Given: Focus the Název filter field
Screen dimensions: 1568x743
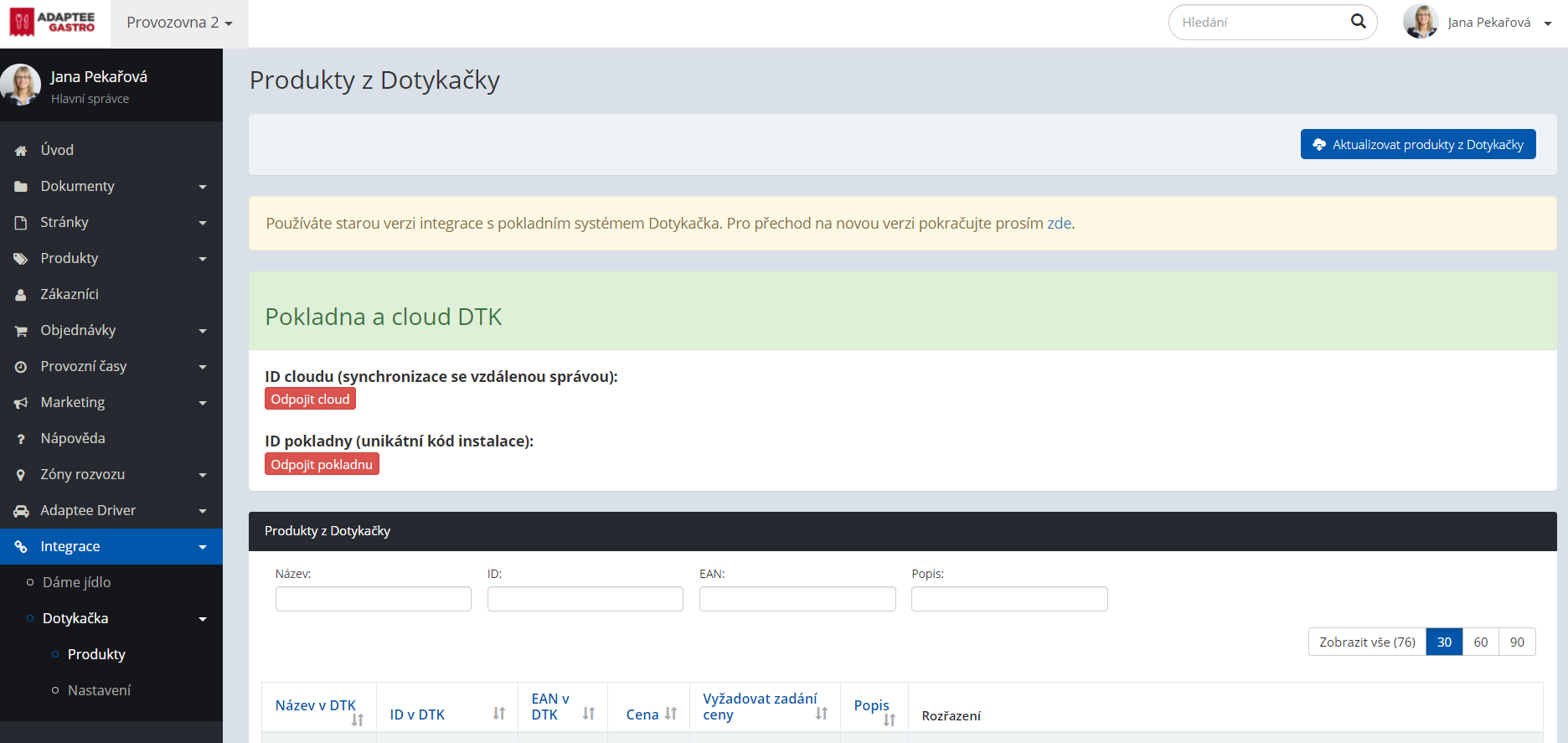Looking at the screenshot, I should click(x=374, y=599).
